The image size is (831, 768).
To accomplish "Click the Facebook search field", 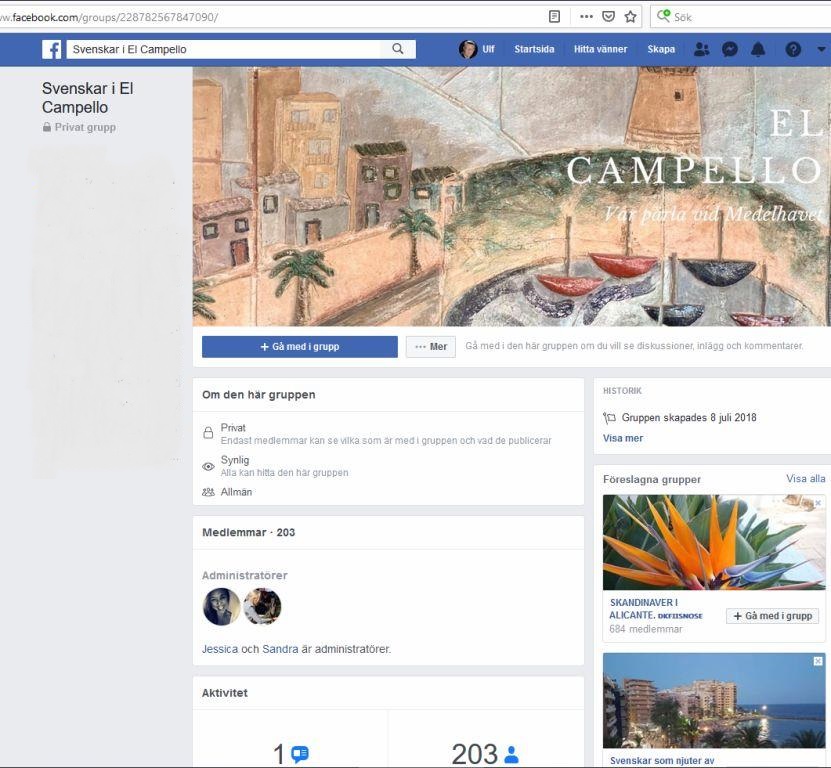I will coord(223,49).
